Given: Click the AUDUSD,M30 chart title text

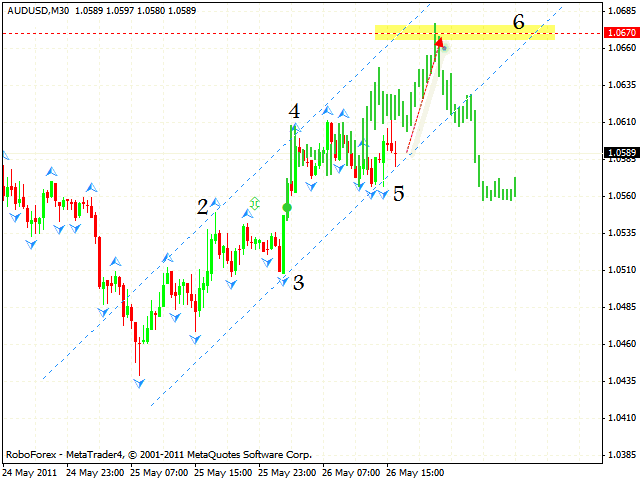Looking at the screenshot, I should point(38,11).
